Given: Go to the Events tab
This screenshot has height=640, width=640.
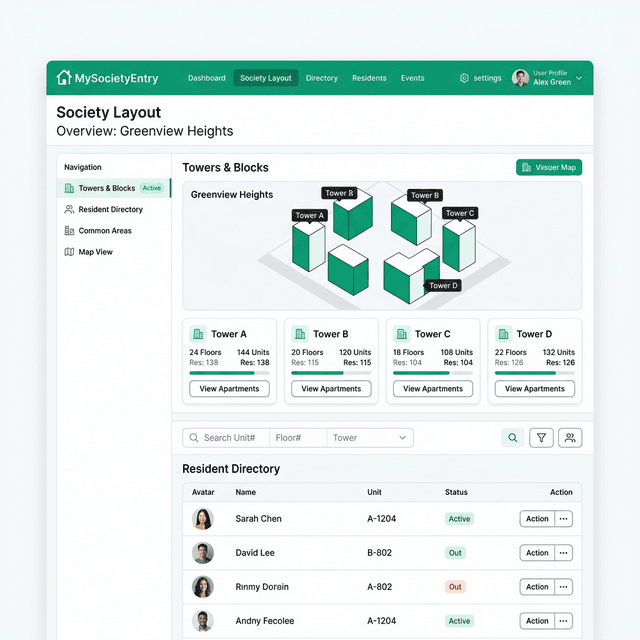Looking at the screenshot, I should coord(412,78).
